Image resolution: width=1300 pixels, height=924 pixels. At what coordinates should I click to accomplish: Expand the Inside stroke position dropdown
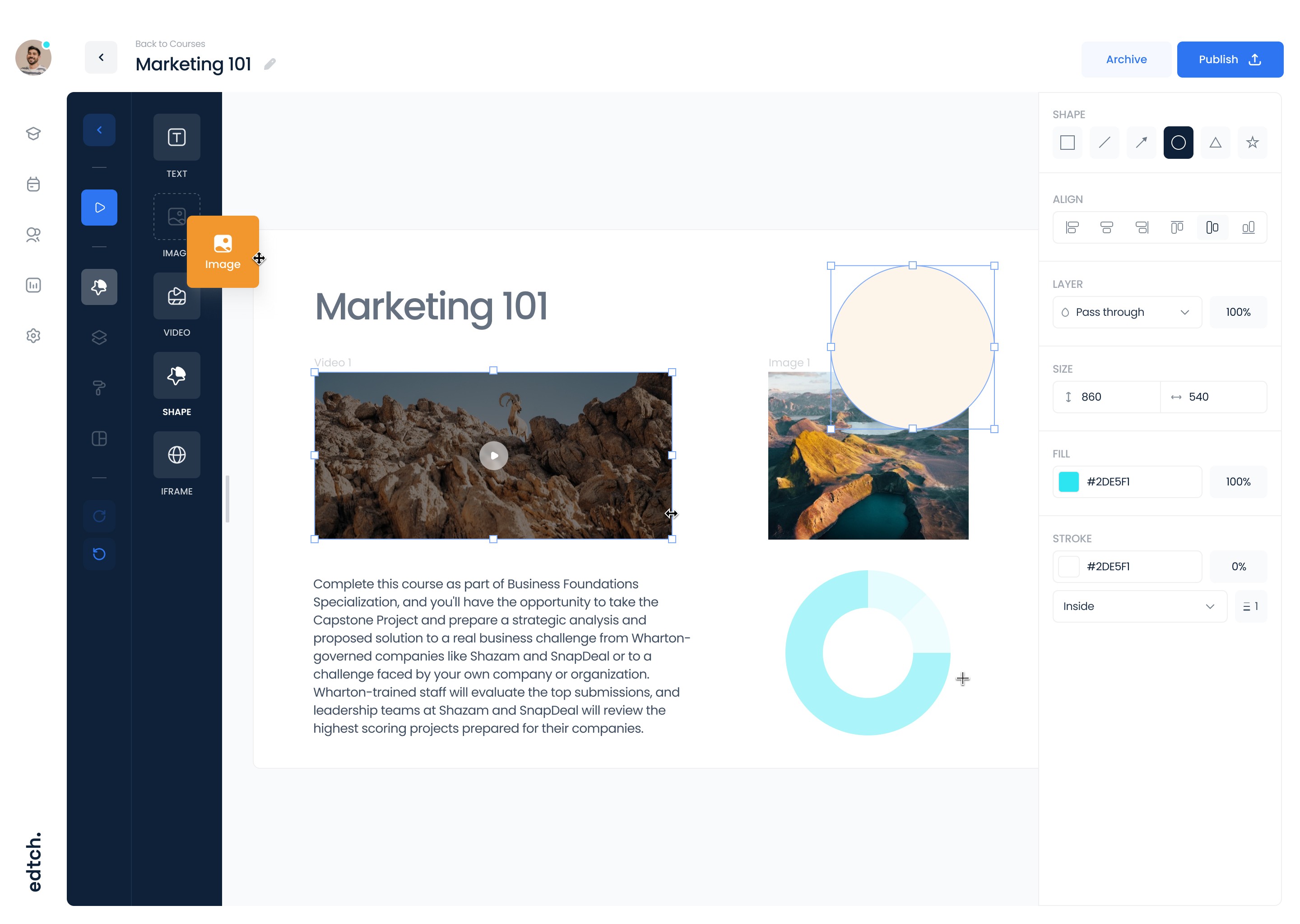(1139, 606)
